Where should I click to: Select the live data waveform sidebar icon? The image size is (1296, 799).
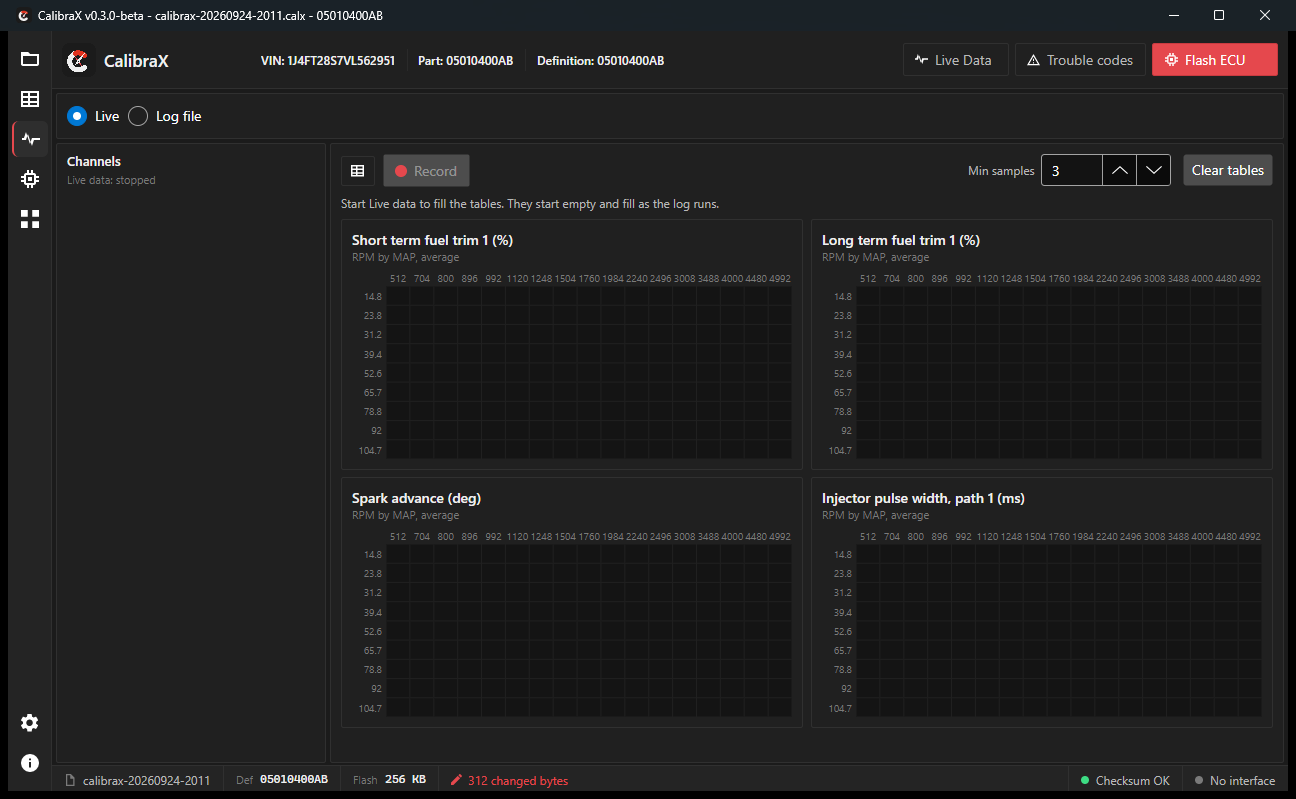point(30,139)
